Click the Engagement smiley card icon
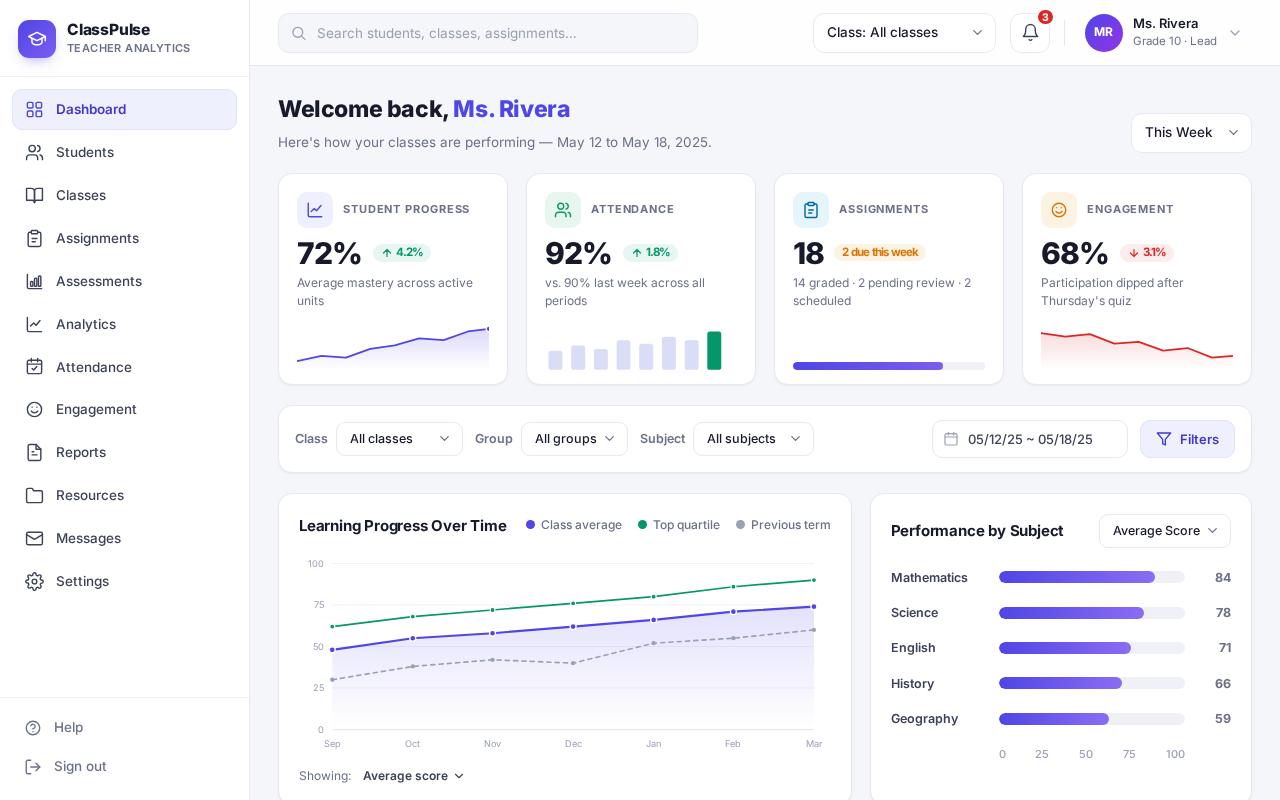Screen dimensions: 1280x800 pyautogui.click(x=1059, y=210)
